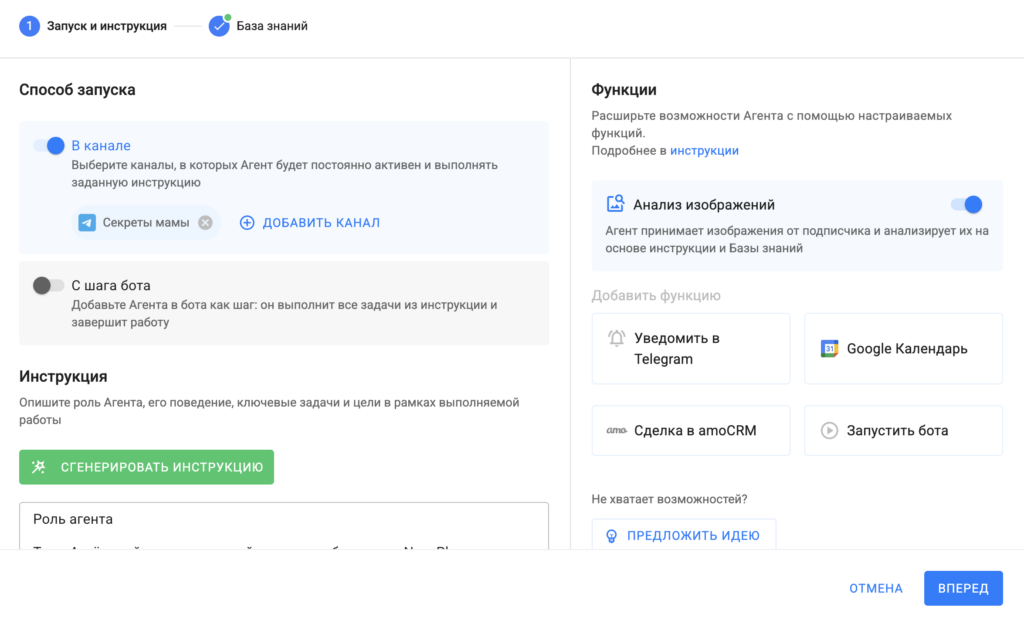Disable the В канале toggle
Viewport: 1024px width, 624px height.
pos(49,146)
